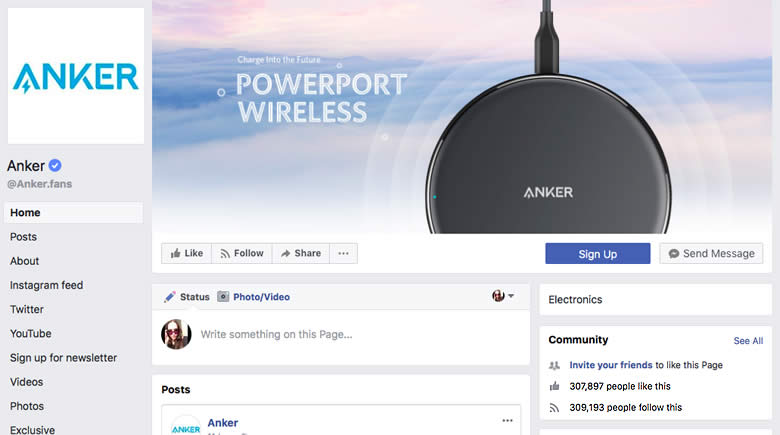This screenshot has height=435, width=780.
Task: Open the Anker post author link
Action: click(x=223, y=423)
